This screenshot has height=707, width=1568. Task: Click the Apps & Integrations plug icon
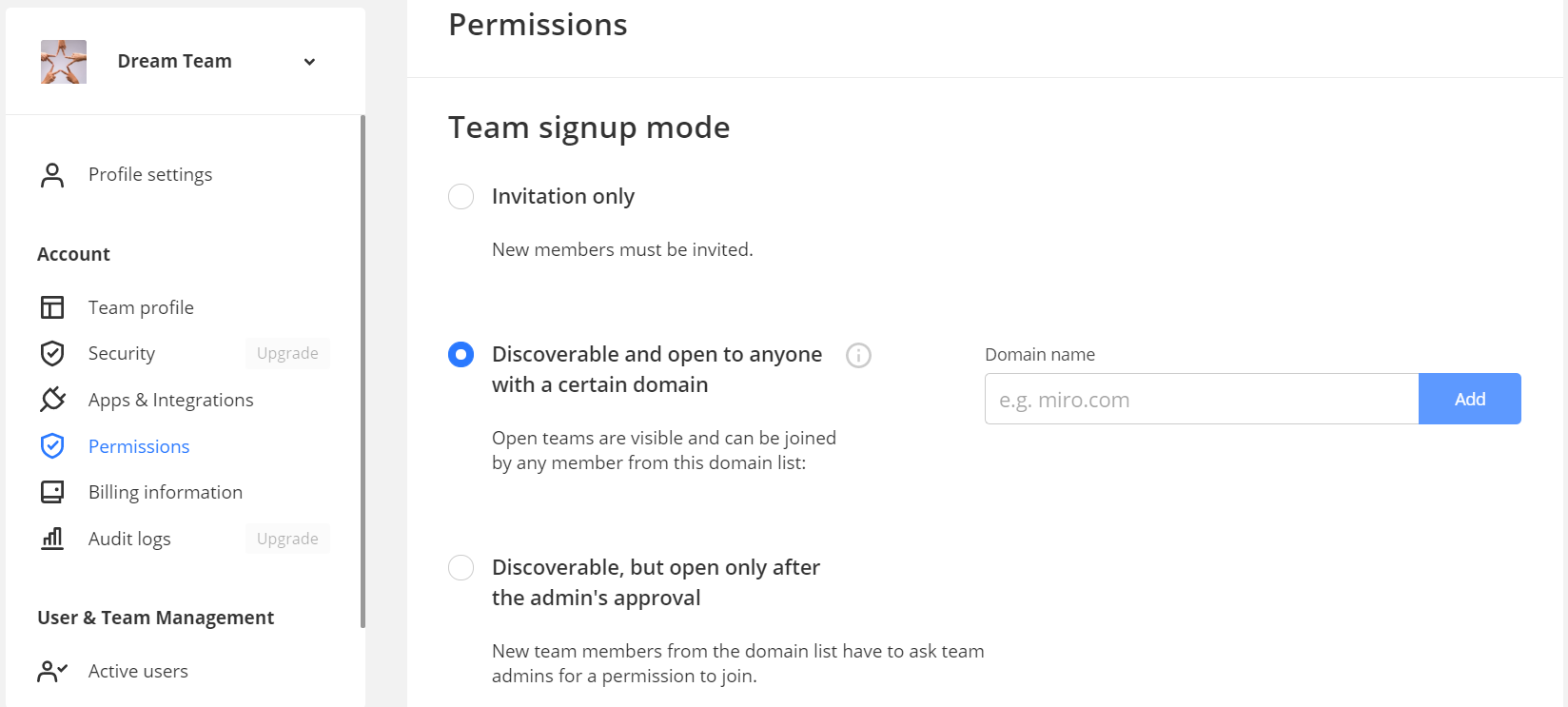pyautogui.click(x=52, y=400)
